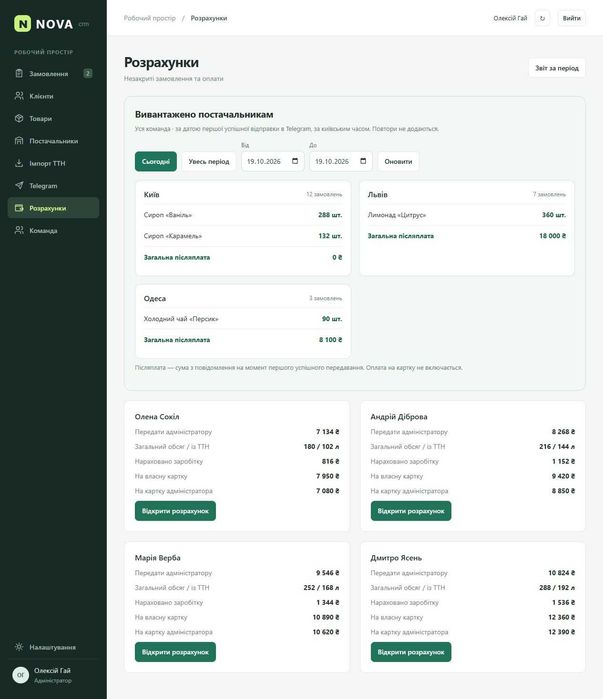Open Замовлення clipboard icon in sidebar
Viewport: 603px width, 699px height.
coord(19,74)
